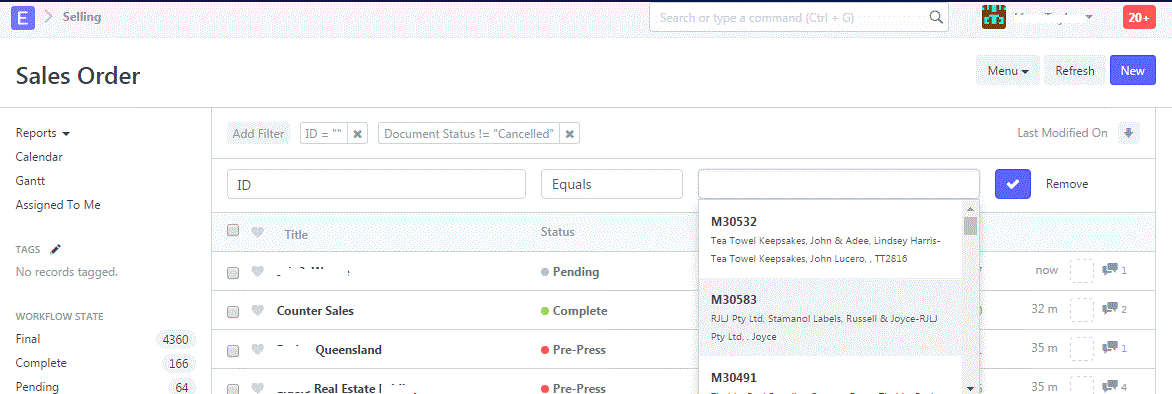Tick the checkbox for the Real Estate row
This screenshot has height=394, width=1172.
[233, 388]
